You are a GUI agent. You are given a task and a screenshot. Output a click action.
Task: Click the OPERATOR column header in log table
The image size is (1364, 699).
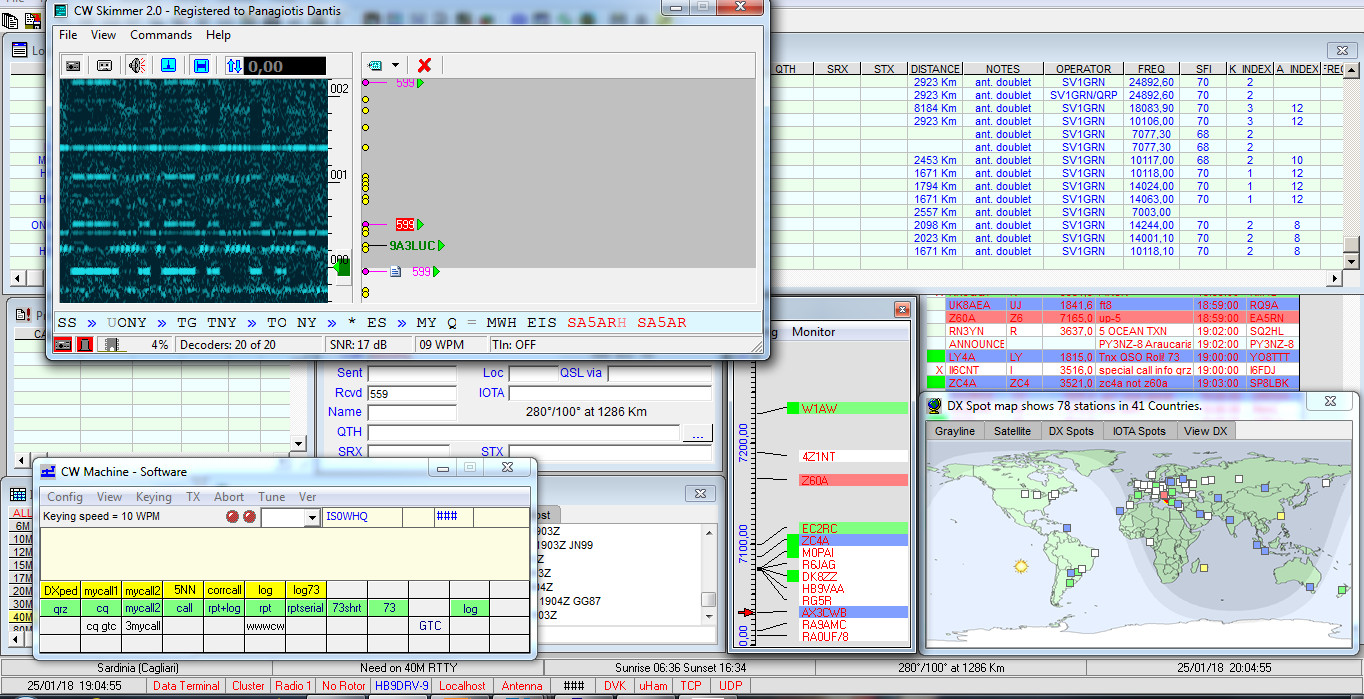[1083, 69]
